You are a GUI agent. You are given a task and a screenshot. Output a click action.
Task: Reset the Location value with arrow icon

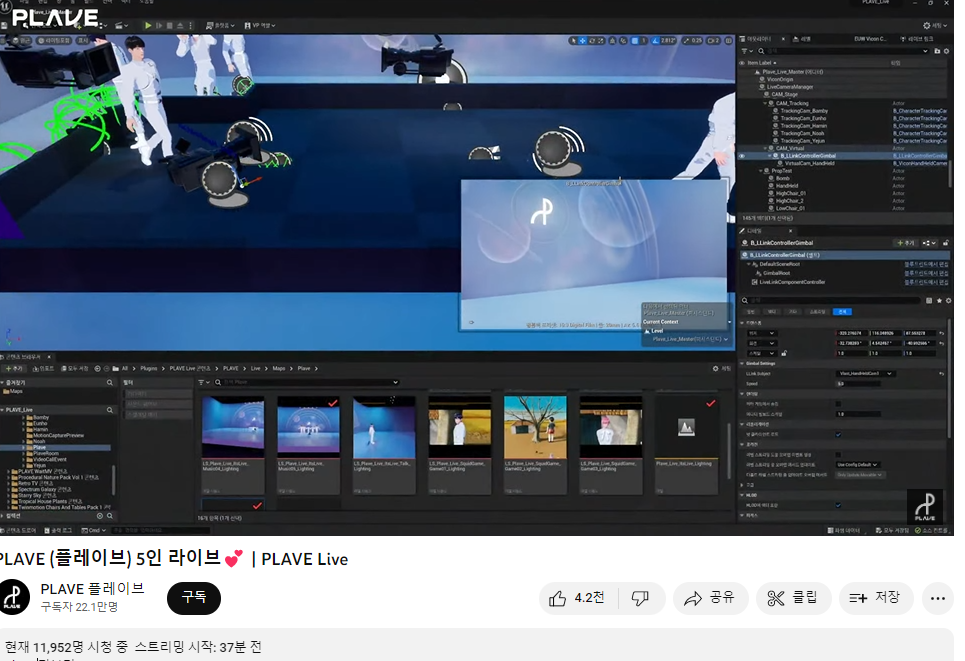click(x=942, y=333)
